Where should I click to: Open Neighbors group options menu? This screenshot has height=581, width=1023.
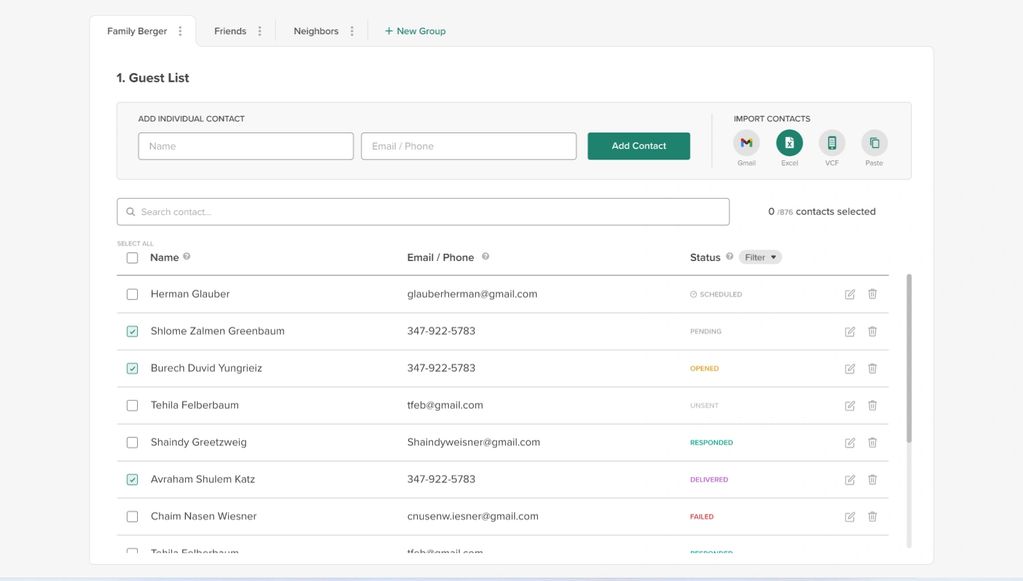point(352,31)
